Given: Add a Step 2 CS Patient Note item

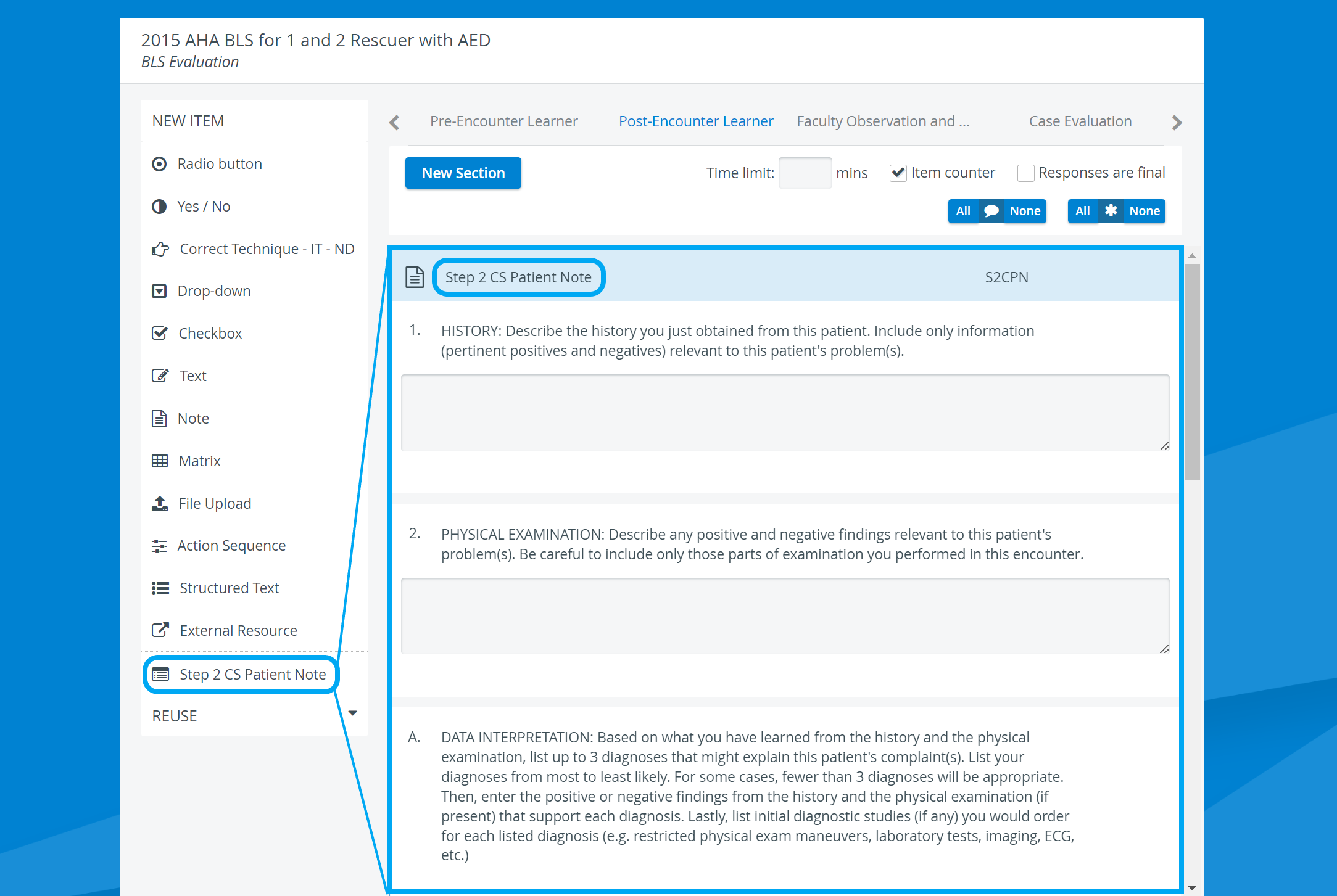Looking at the screenshot, I should [241, 675].
